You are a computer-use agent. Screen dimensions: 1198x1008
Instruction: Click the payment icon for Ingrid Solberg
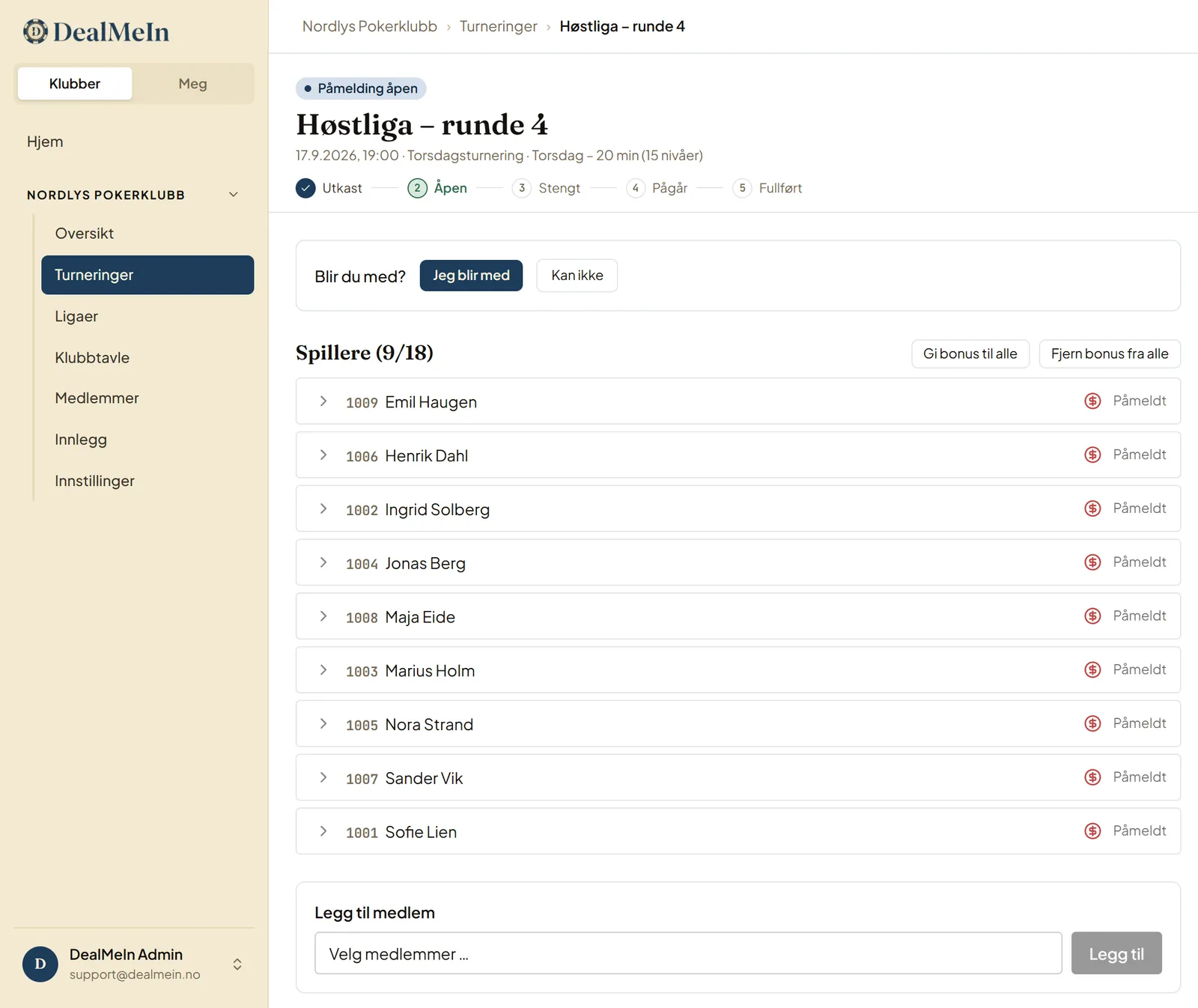(1092, 508)
